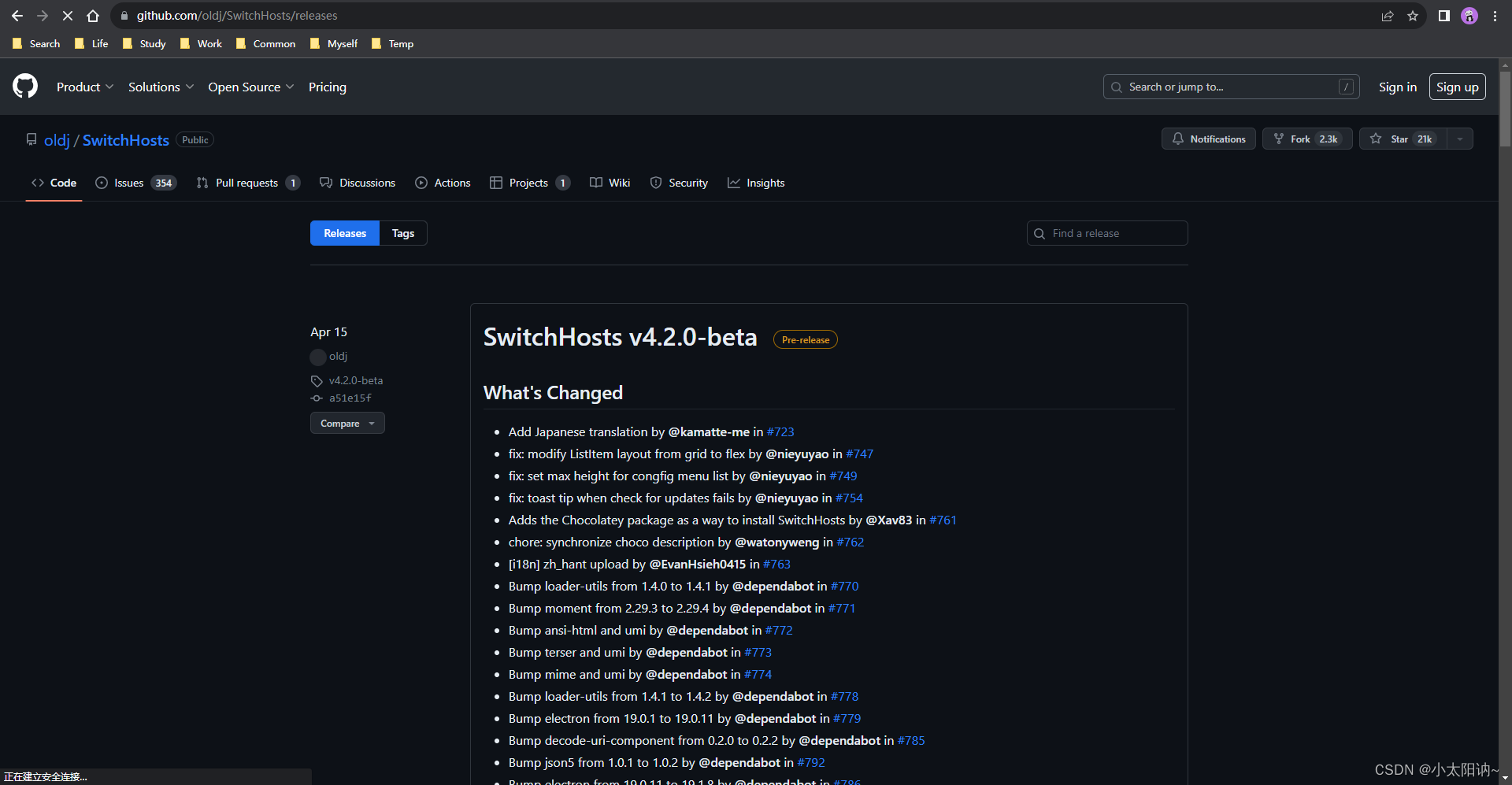Open the Issues tab
This screenshot has width=1512, height=785.
pos(135,183)
